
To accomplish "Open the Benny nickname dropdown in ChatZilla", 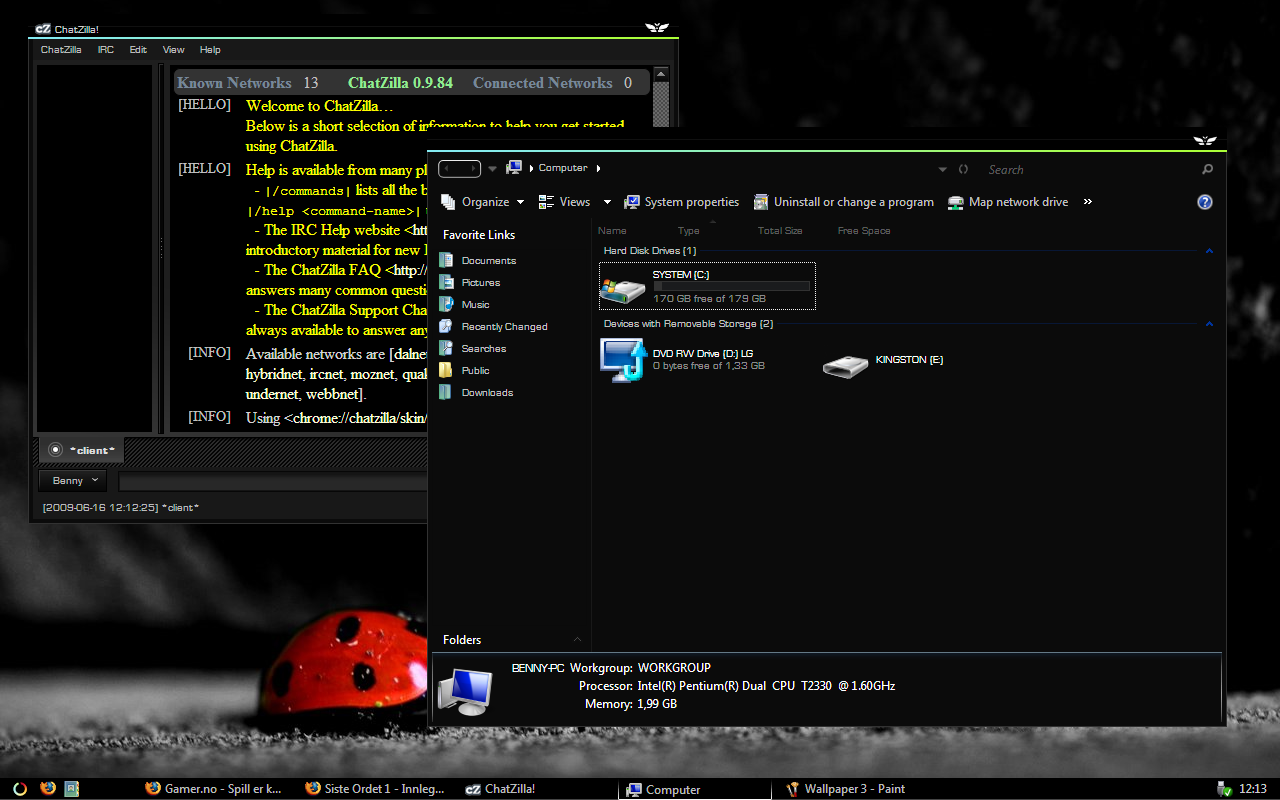I will [73, 481].
